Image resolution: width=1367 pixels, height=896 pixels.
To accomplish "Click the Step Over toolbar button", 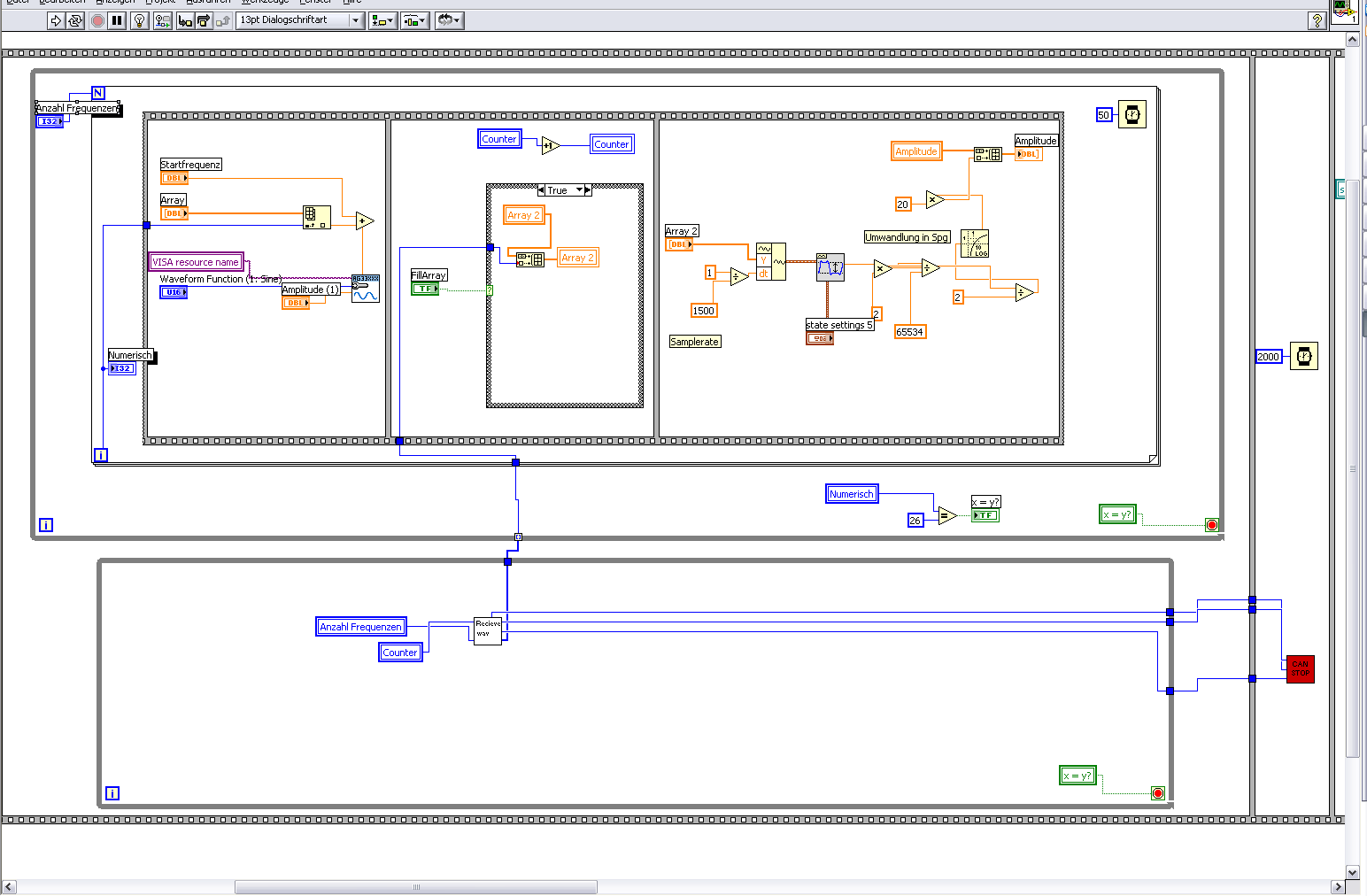I will tap(204, 20).
